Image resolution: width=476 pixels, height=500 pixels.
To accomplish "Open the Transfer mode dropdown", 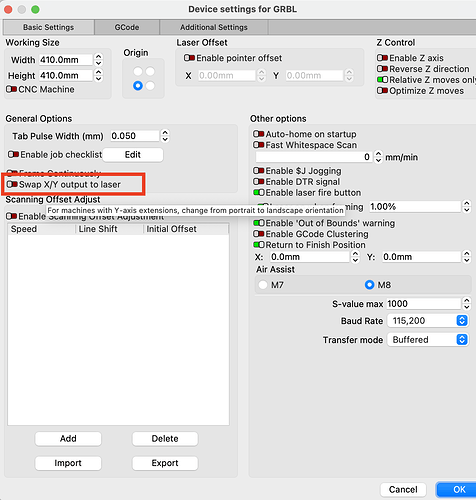I will click(x=428, y=340).
